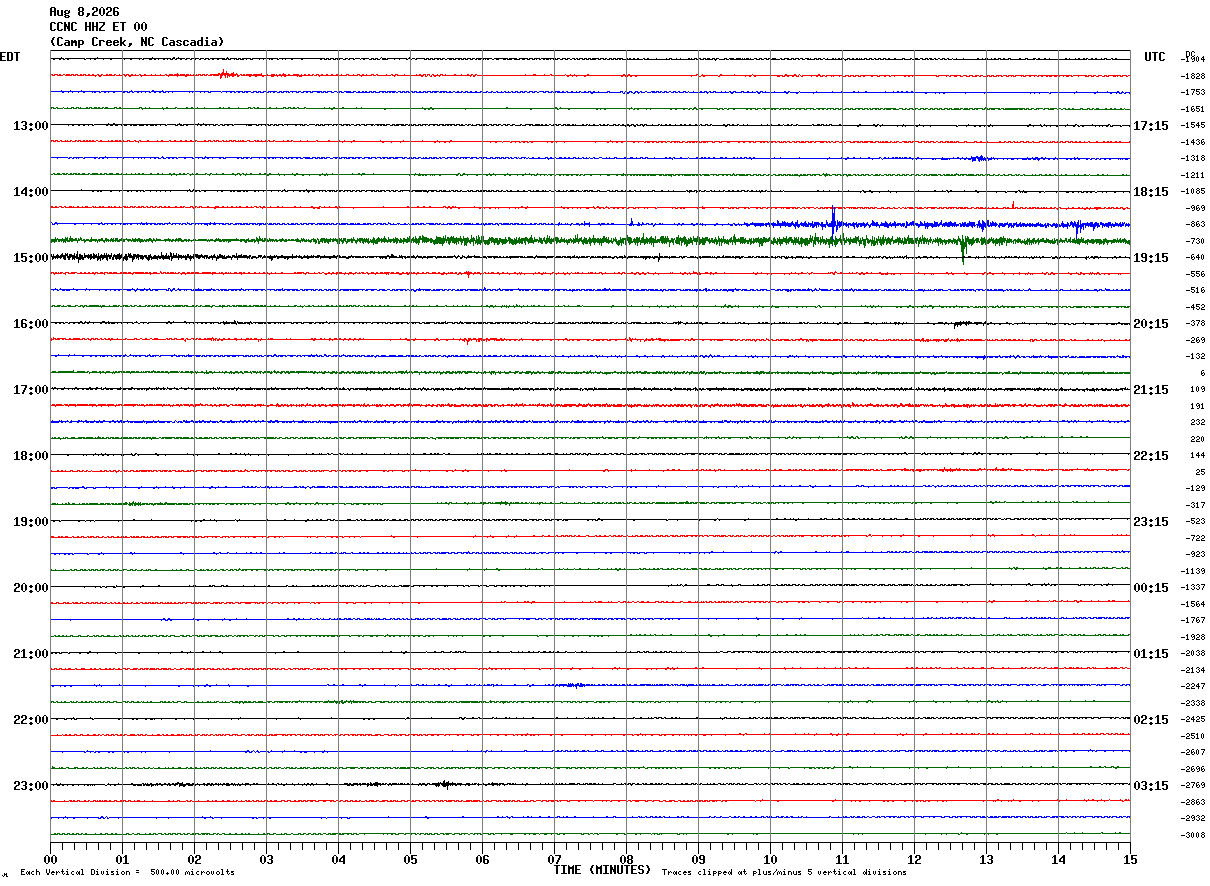Click the large blue spike near minute 11
The image size is (1210, 886).
(x=833, y=221)
